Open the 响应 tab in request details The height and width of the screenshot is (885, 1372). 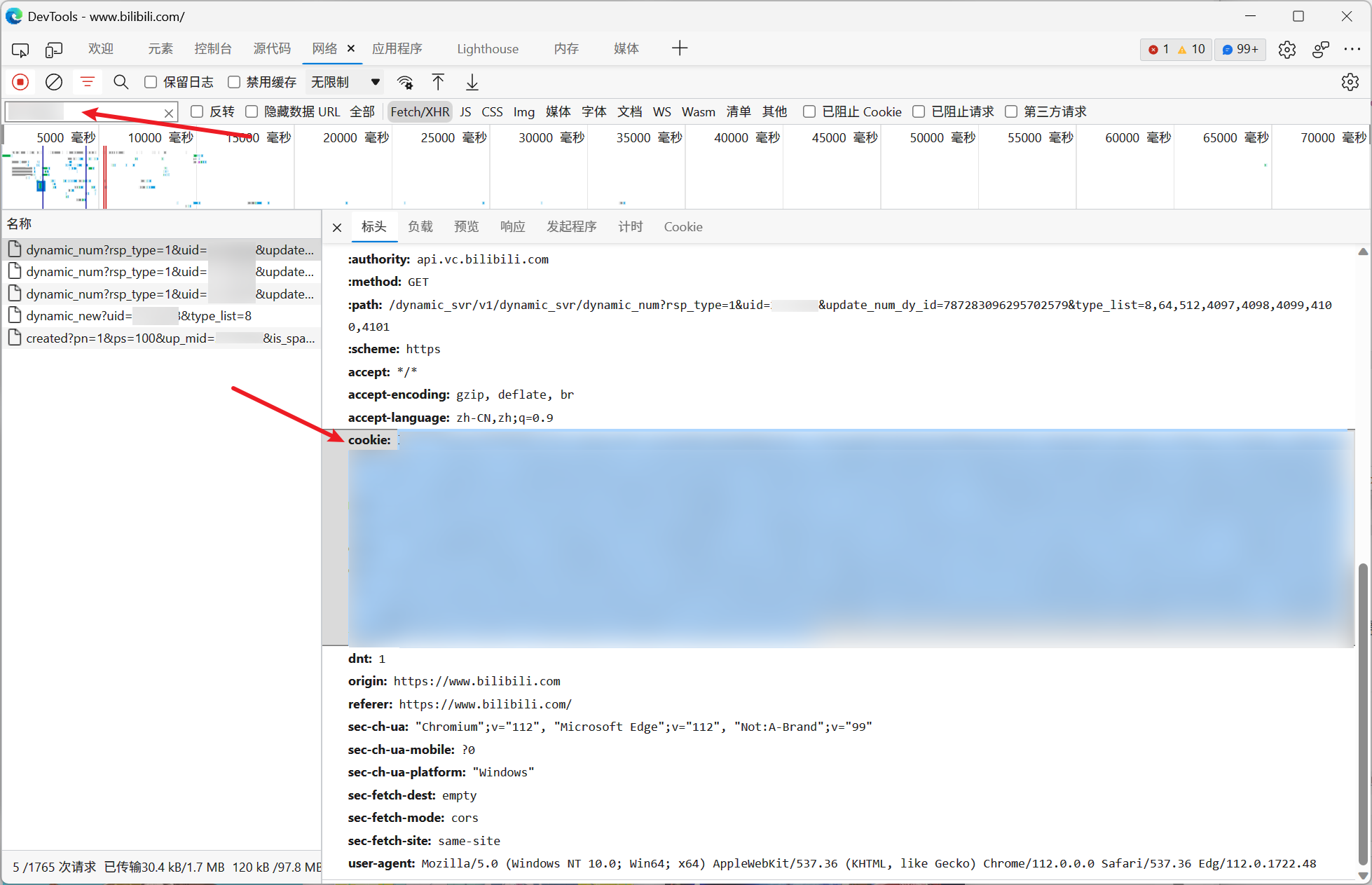coord(512,226)
